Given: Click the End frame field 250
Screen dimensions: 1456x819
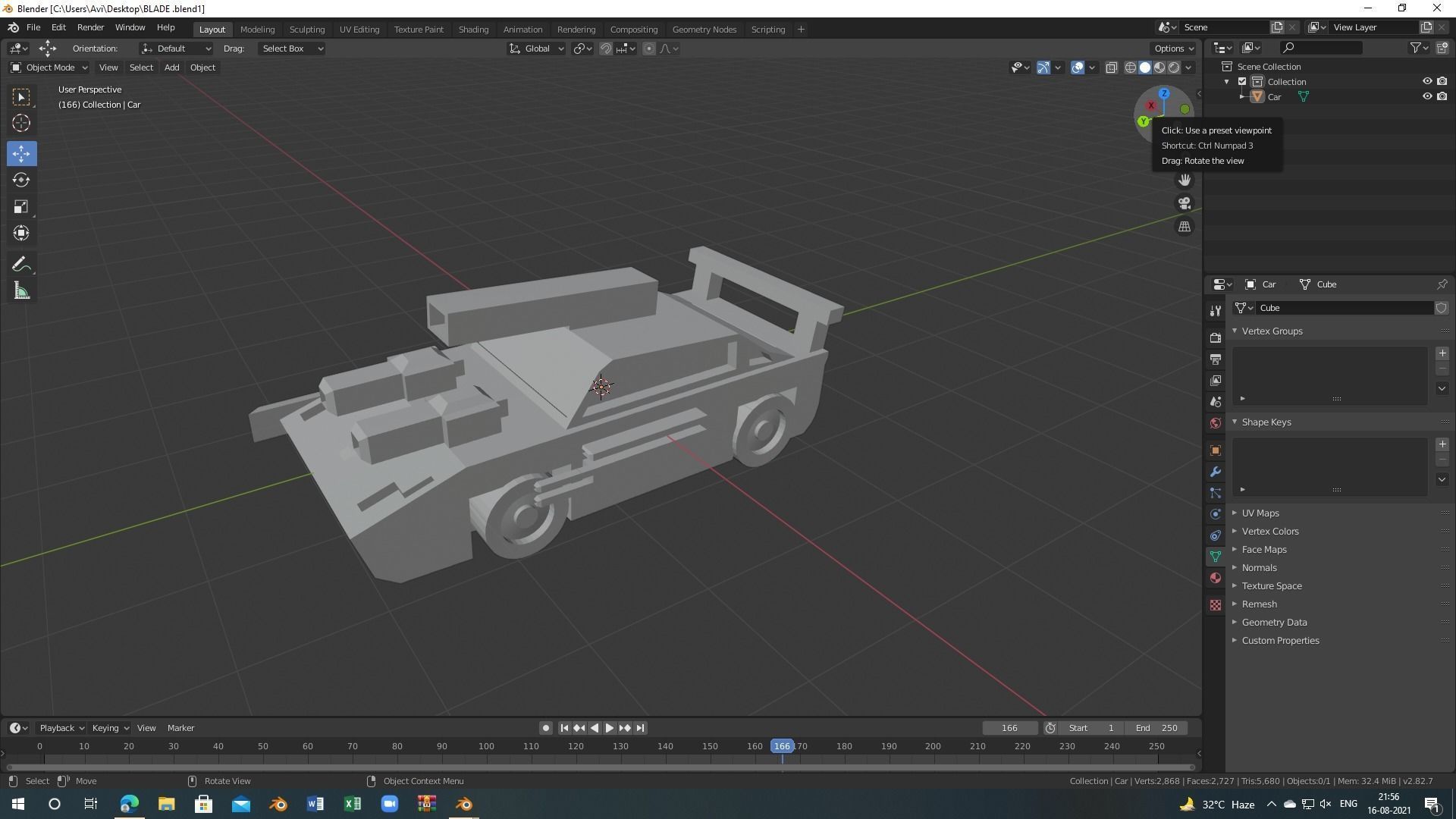Looking at the screenshot, I should tap(1156, 728).
